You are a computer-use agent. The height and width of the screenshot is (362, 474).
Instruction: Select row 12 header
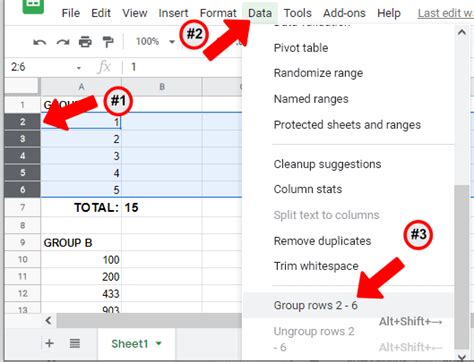point(22,293)
